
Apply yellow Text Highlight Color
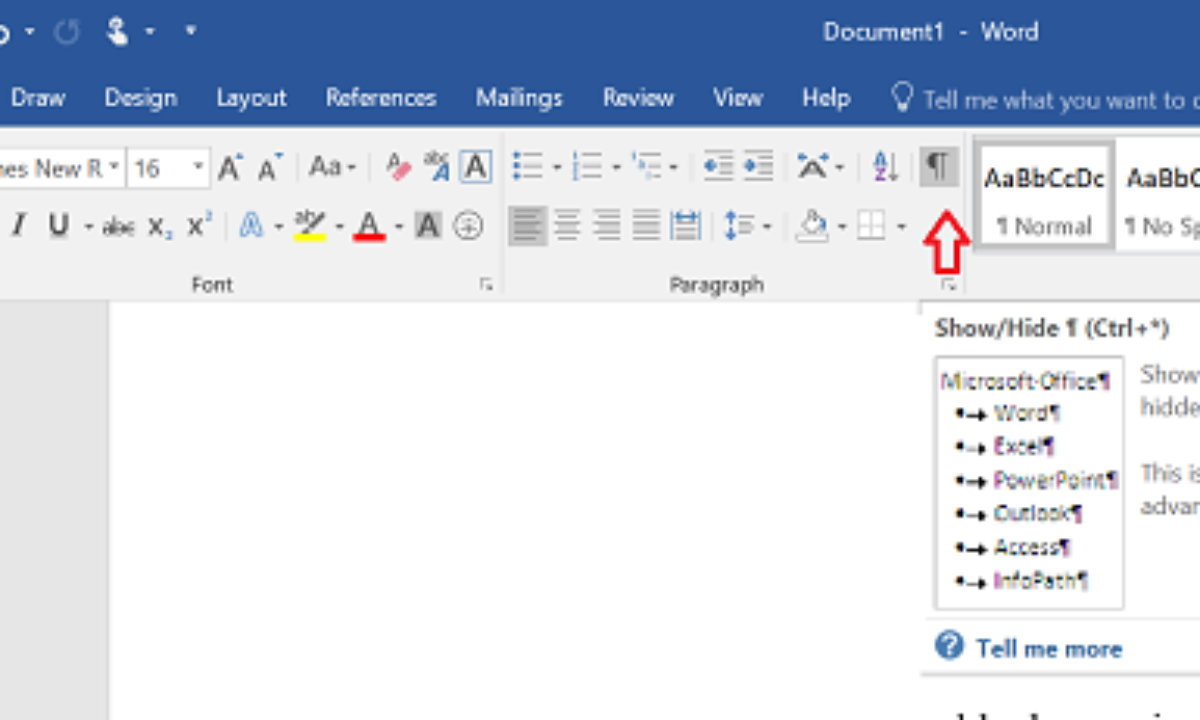pyautogui.click(x=310, y=227)
